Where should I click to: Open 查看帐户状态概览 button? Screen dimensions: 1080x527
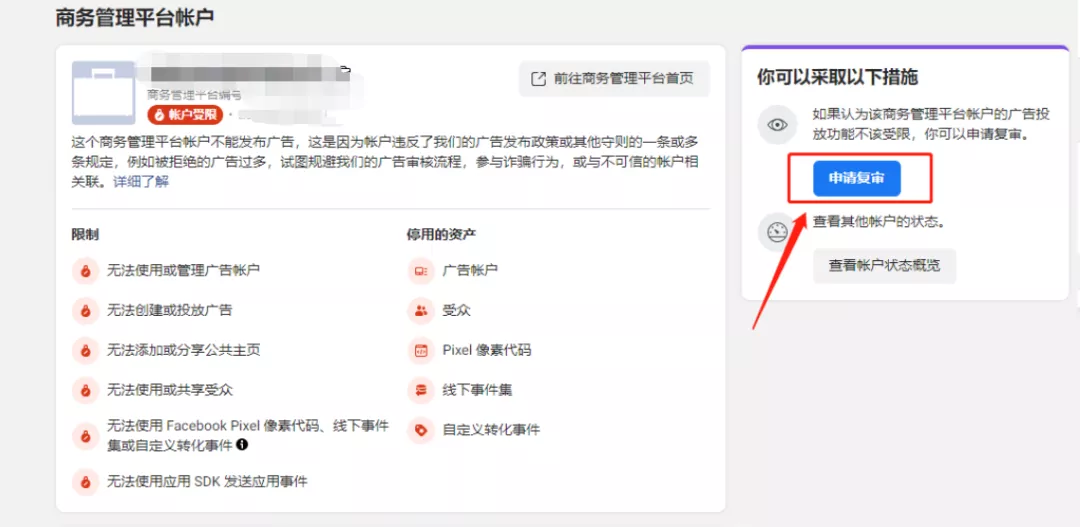pos(884,265)
